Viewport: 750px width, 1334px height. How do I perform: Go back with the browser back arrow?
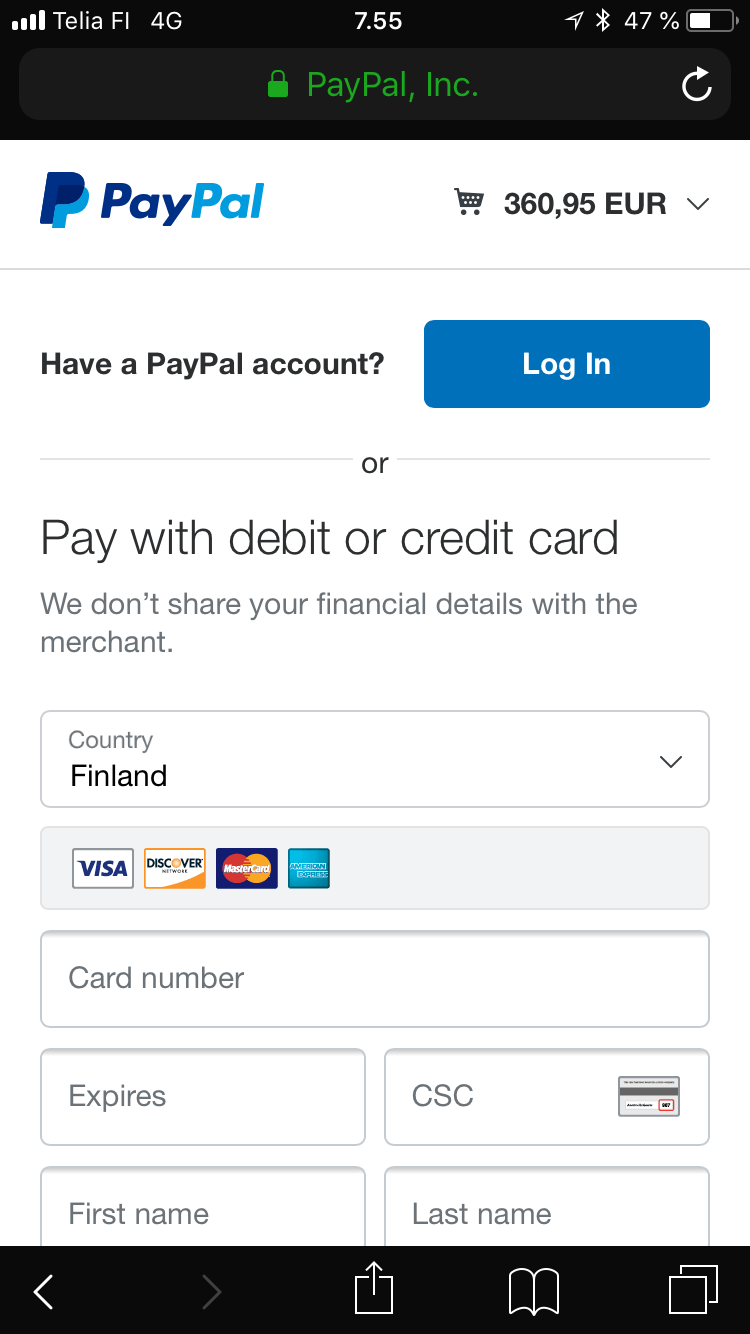click(x=44, y=1291)
